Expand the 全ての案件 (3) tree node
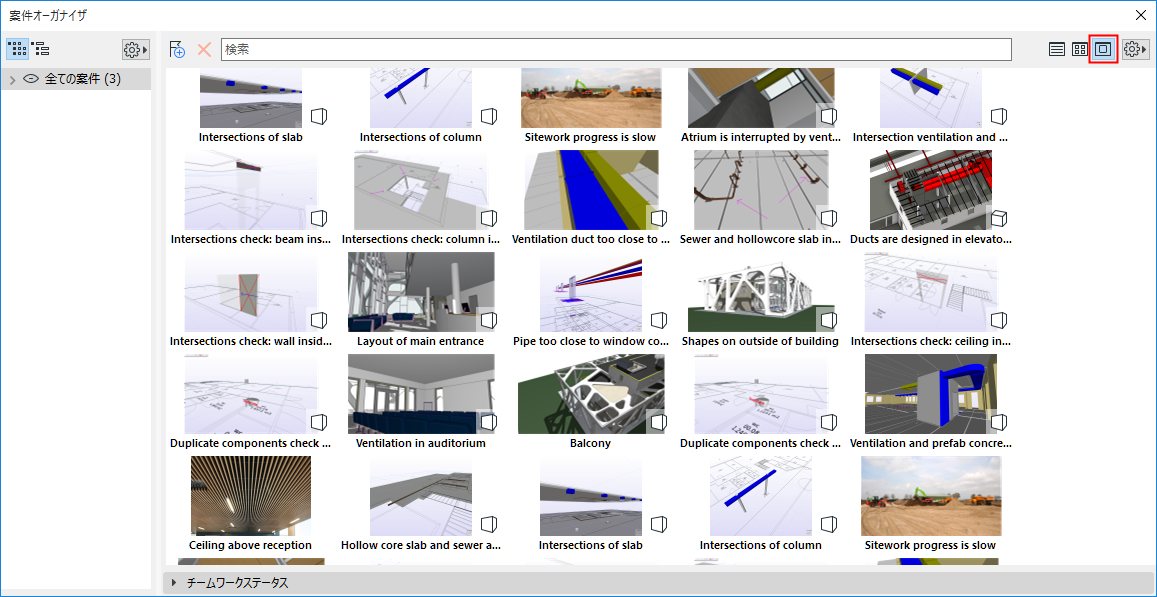Viewport: 1157px width, 597px height. pos(13,79)
